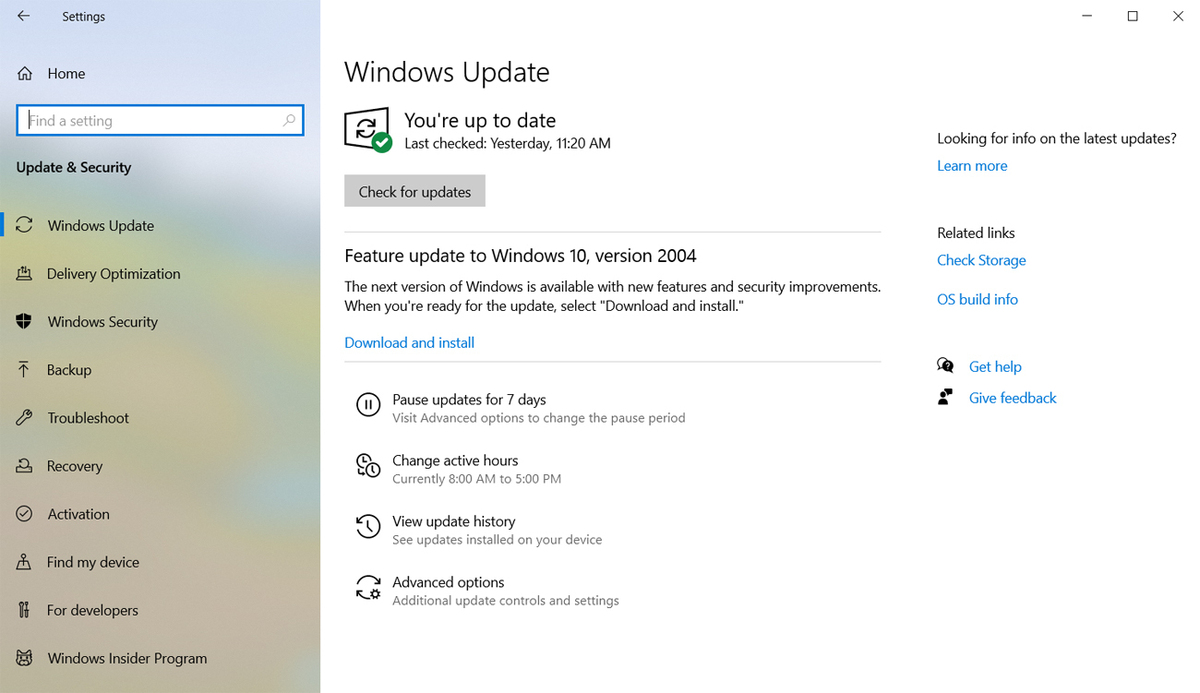Click the history icon for View update history
The height and width of the screenshot is (693, 1200).
[368, 526]
